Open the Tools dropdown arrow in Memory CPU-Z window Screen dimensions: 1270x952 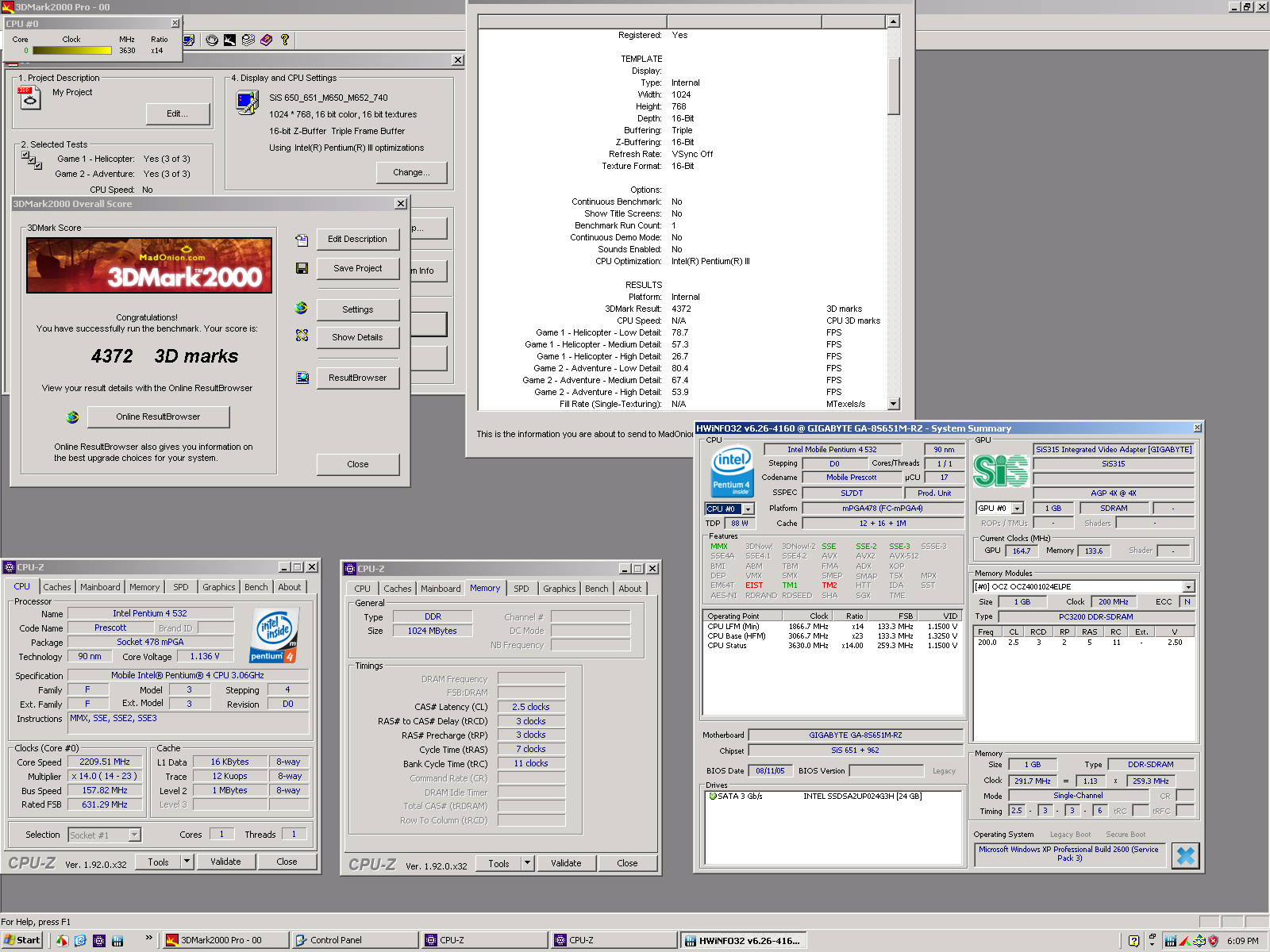527,863
